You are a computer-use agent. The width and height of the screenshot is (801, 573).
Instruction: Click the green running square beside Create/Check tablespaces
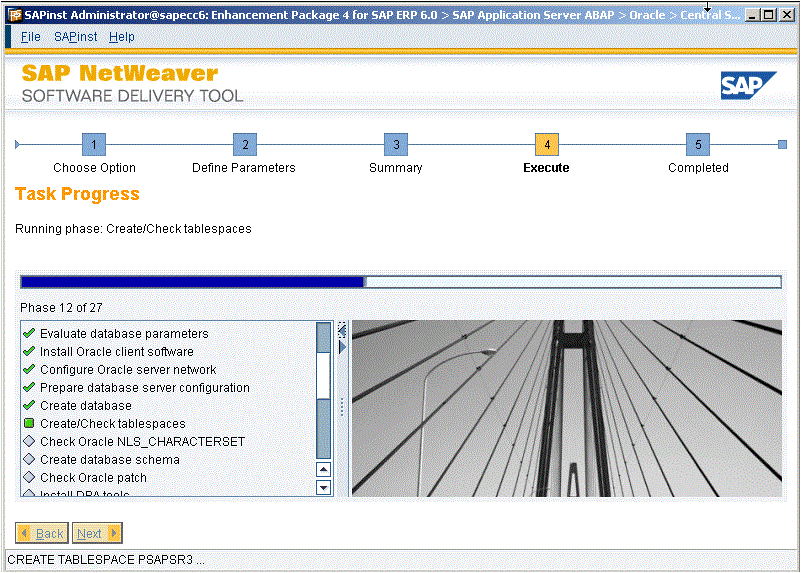(x=29, y=424)
